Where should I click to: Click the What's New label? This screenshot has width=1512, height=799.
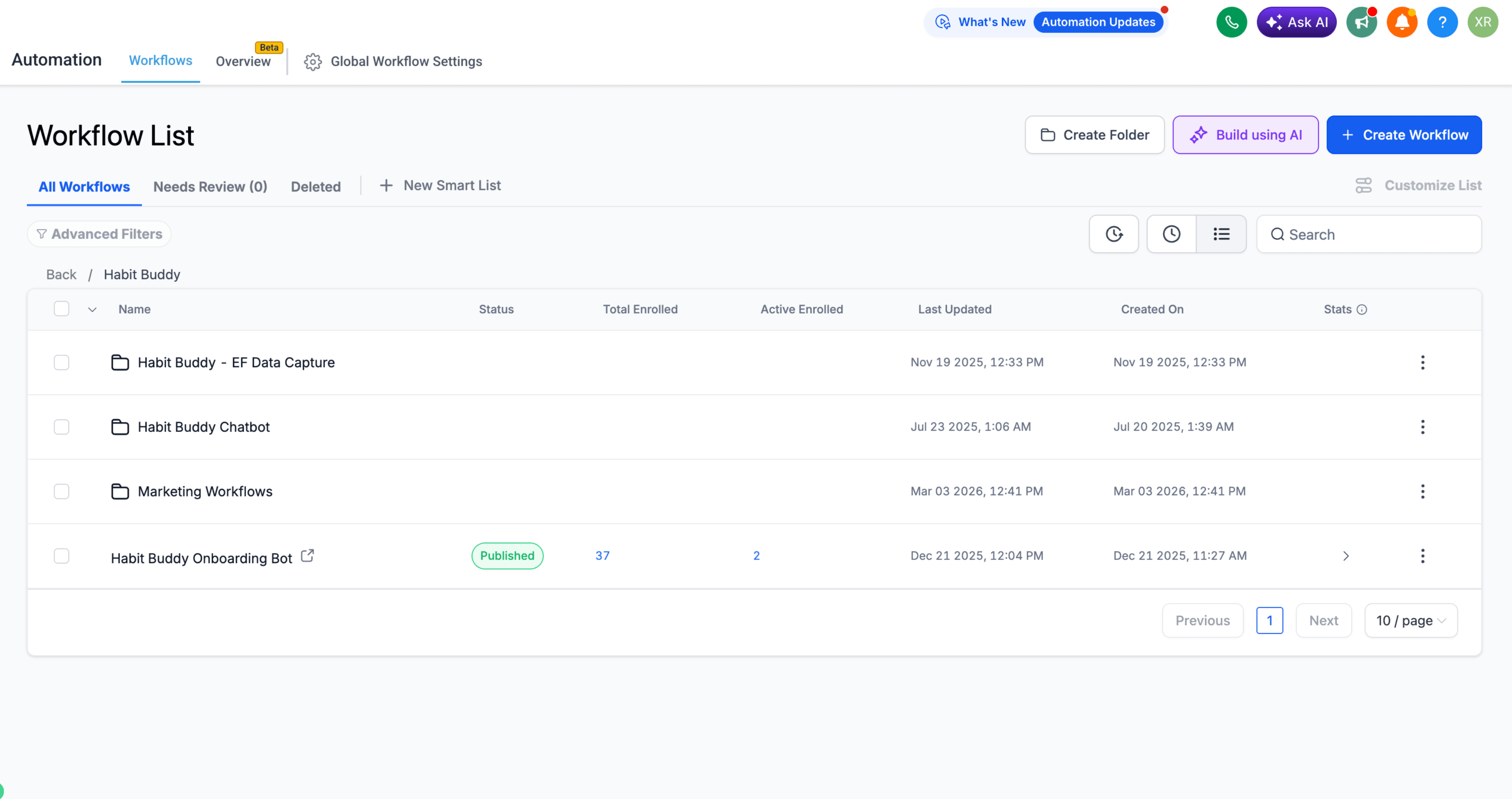[992, 22]
